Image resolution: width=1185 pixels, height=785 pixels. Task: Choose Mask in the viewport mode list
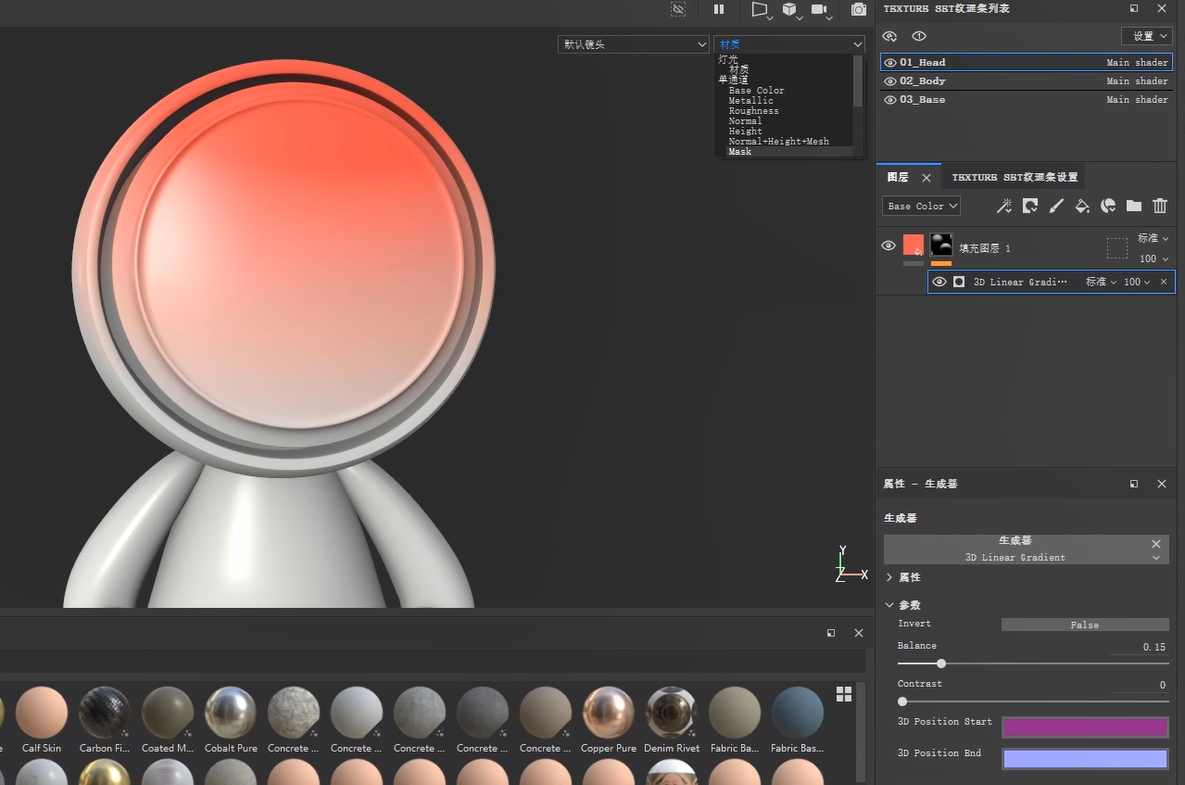[740, 152]
